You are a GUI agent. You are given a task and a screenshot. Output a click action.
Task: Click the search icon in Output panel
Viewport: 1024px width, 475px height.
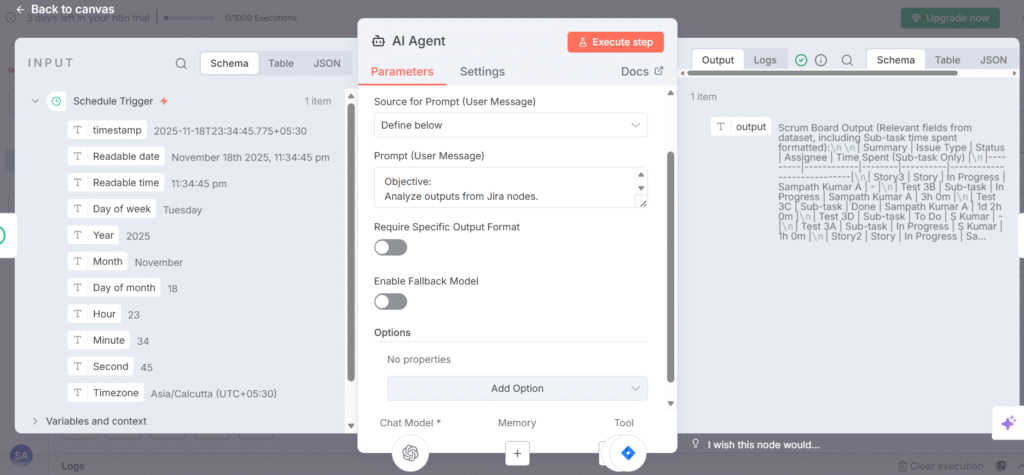click(x=847, y=60)
